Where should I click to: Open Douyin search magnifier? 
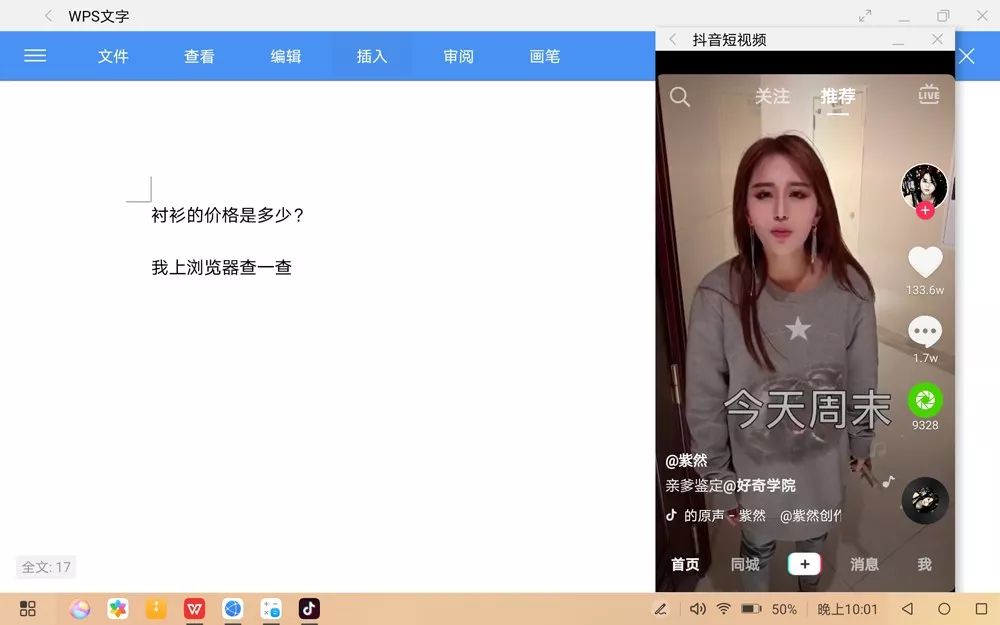click(x=680, y=97)
